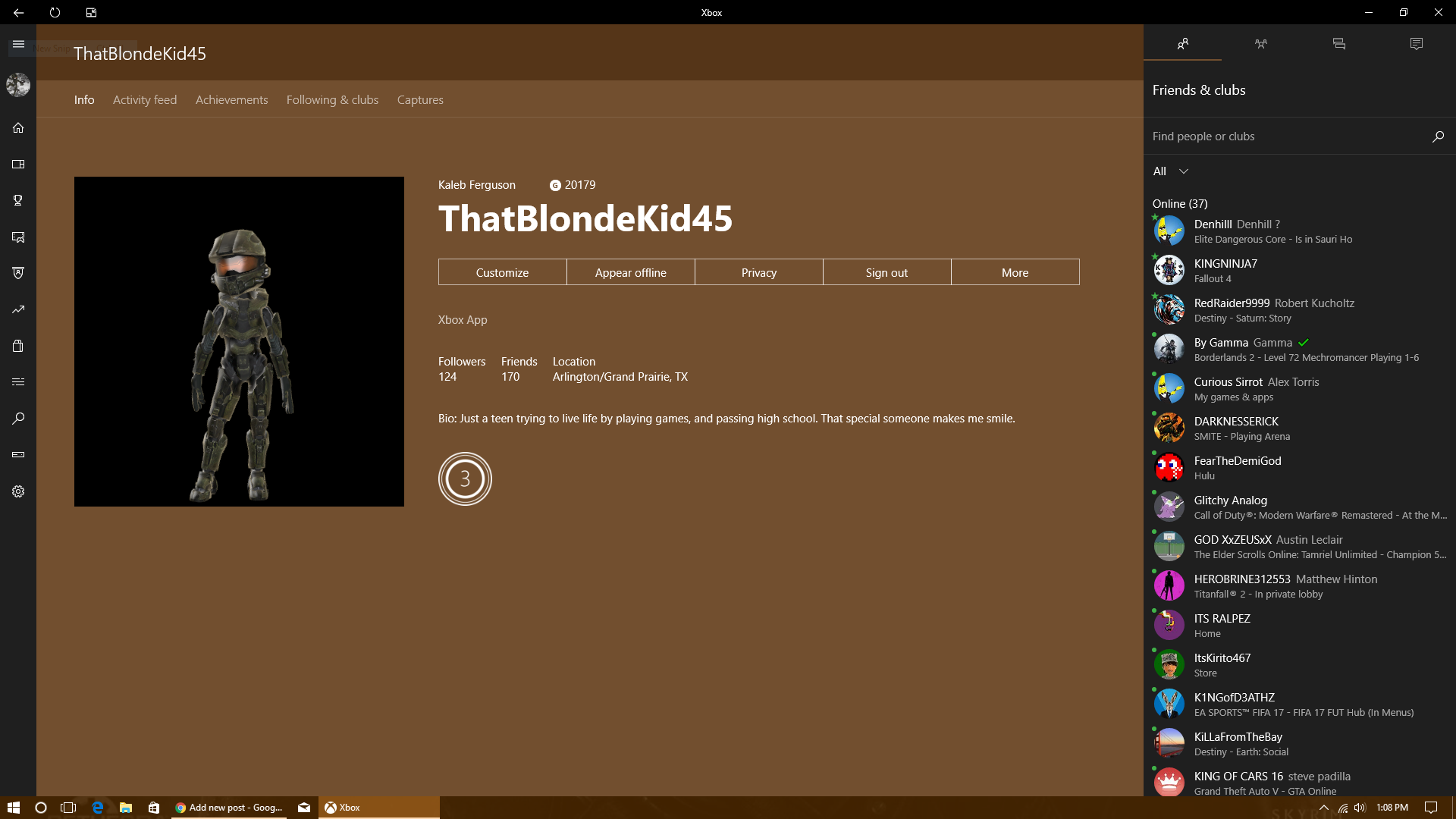Expand the All friends filter dropdown
Image resolution: width=1456 pixels, height=819 pixels.
1169,170
